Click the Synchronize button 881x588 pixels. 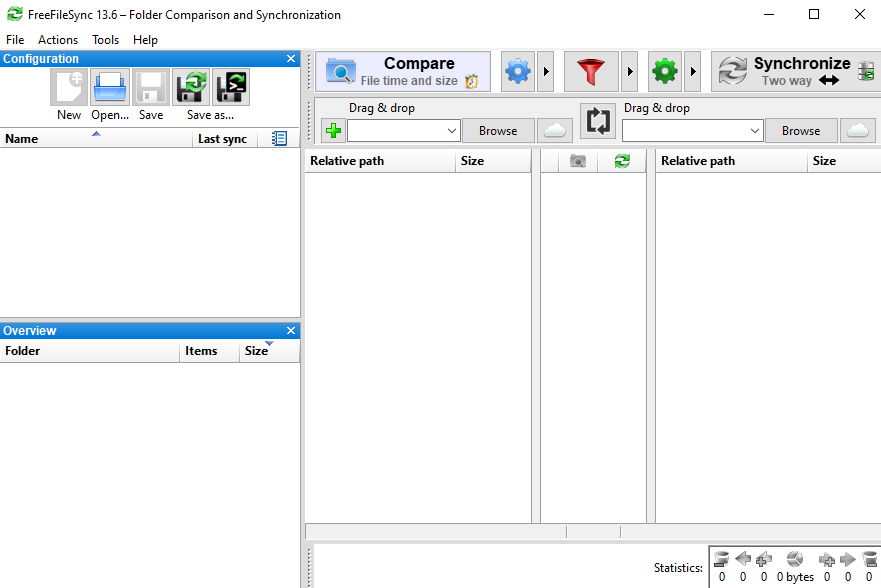click(x=796, y=71)
